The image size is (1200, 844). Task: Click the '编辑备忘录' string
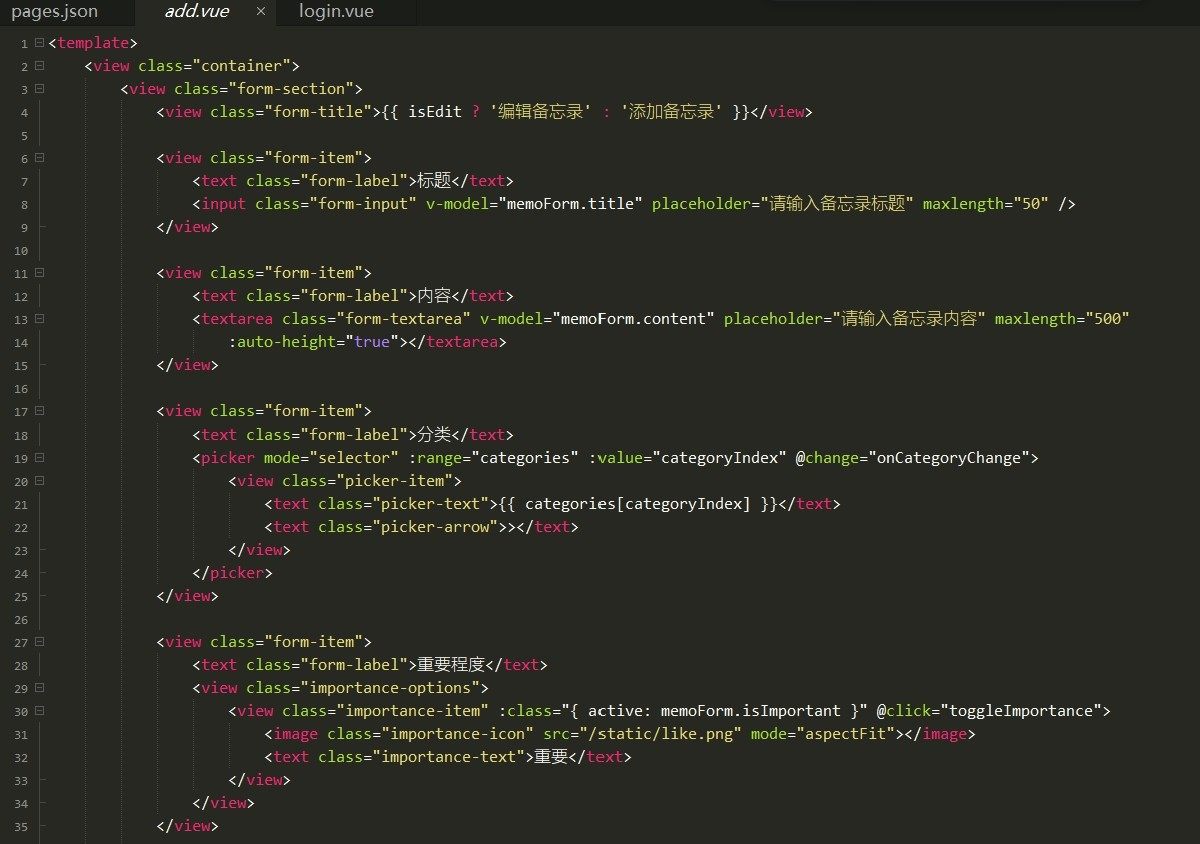[540, 112]
